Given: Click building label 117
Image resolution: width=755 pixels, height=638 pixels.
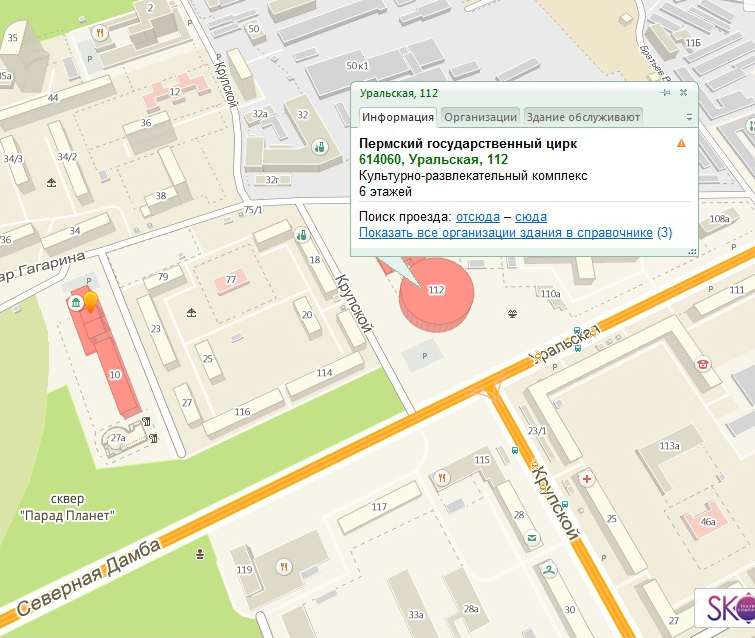Looking at the screenshot, I should [x=379, y=507].
